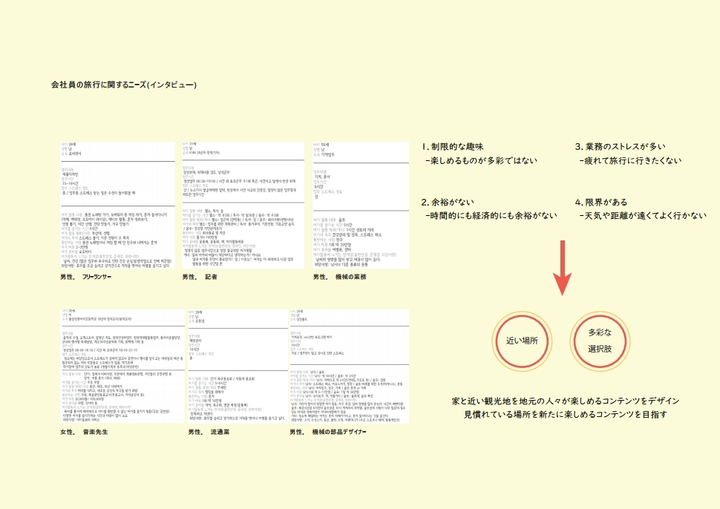Select the line 疲れて旅行に行きたくない
Viewport: 720px width, 509px height.
(630, 161)
